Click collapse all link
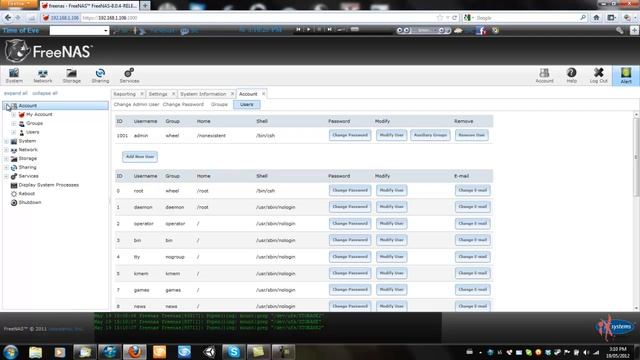The width and height of the screenshot is (640, 360). [x=45, y=93]
